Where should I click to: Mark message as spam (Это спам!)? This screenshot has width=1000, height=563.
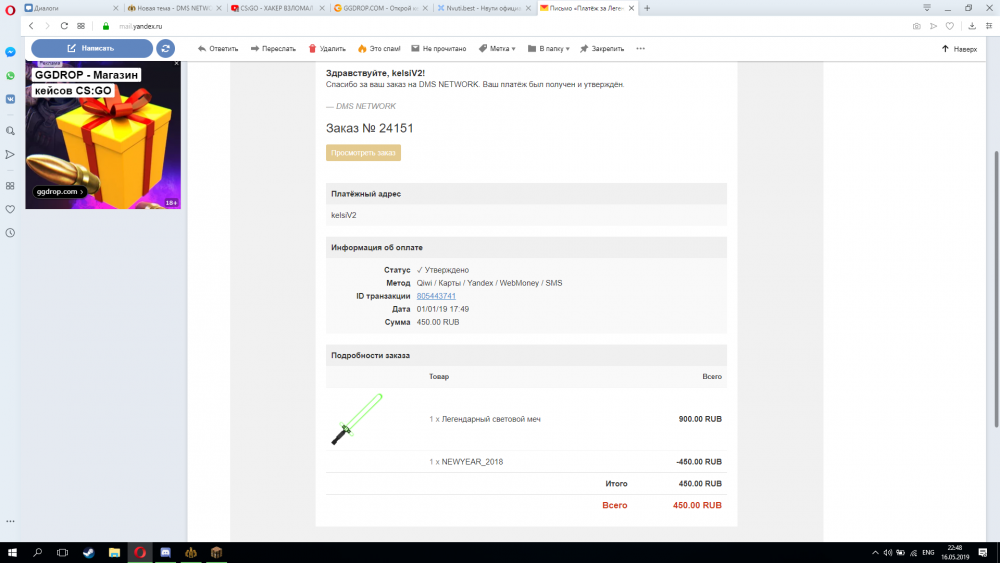[x=379, y=48]
